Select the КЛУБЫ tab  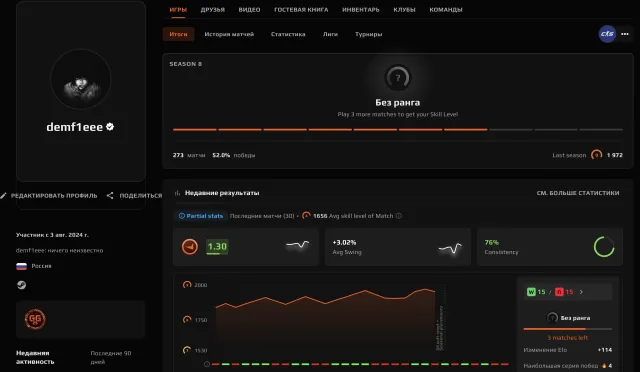click(x=404, y=9)
